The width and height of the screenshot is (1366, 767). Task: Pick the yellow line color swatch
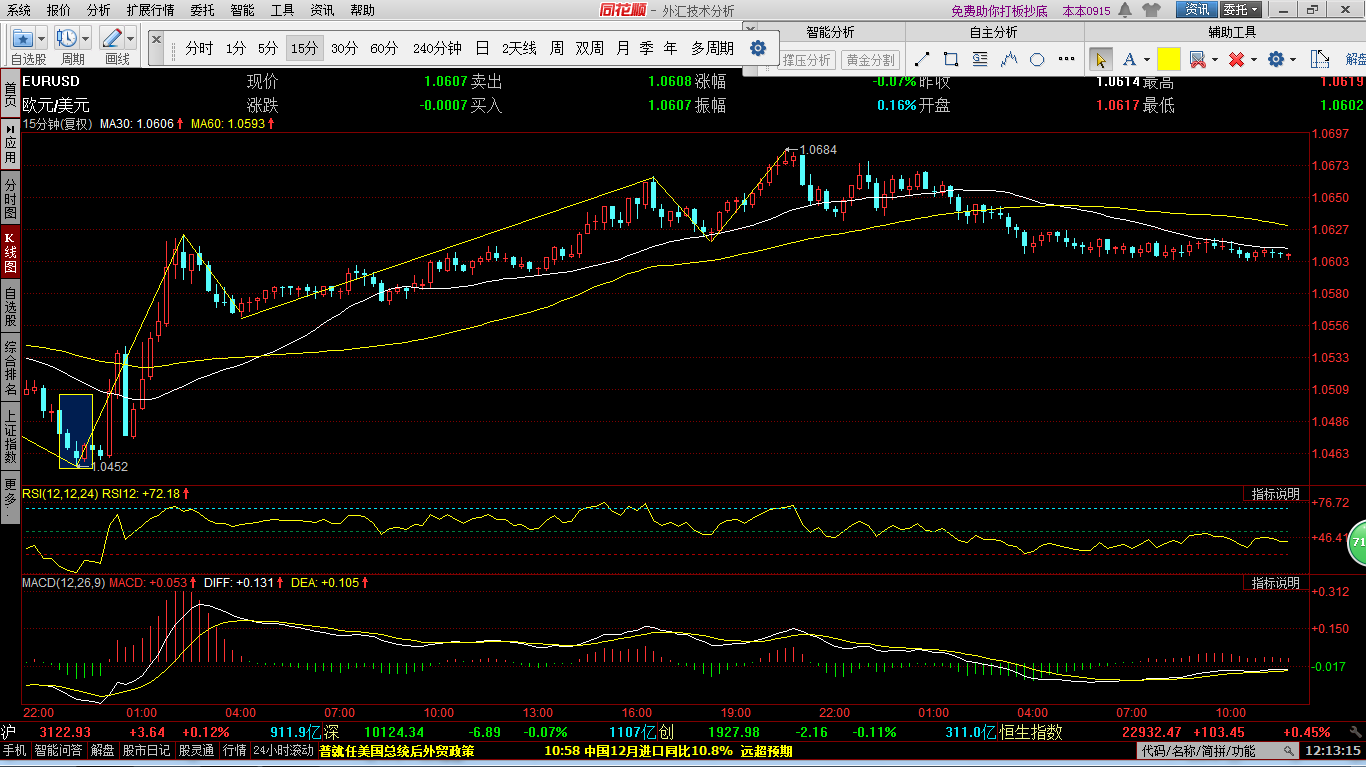coord(1168,59)
